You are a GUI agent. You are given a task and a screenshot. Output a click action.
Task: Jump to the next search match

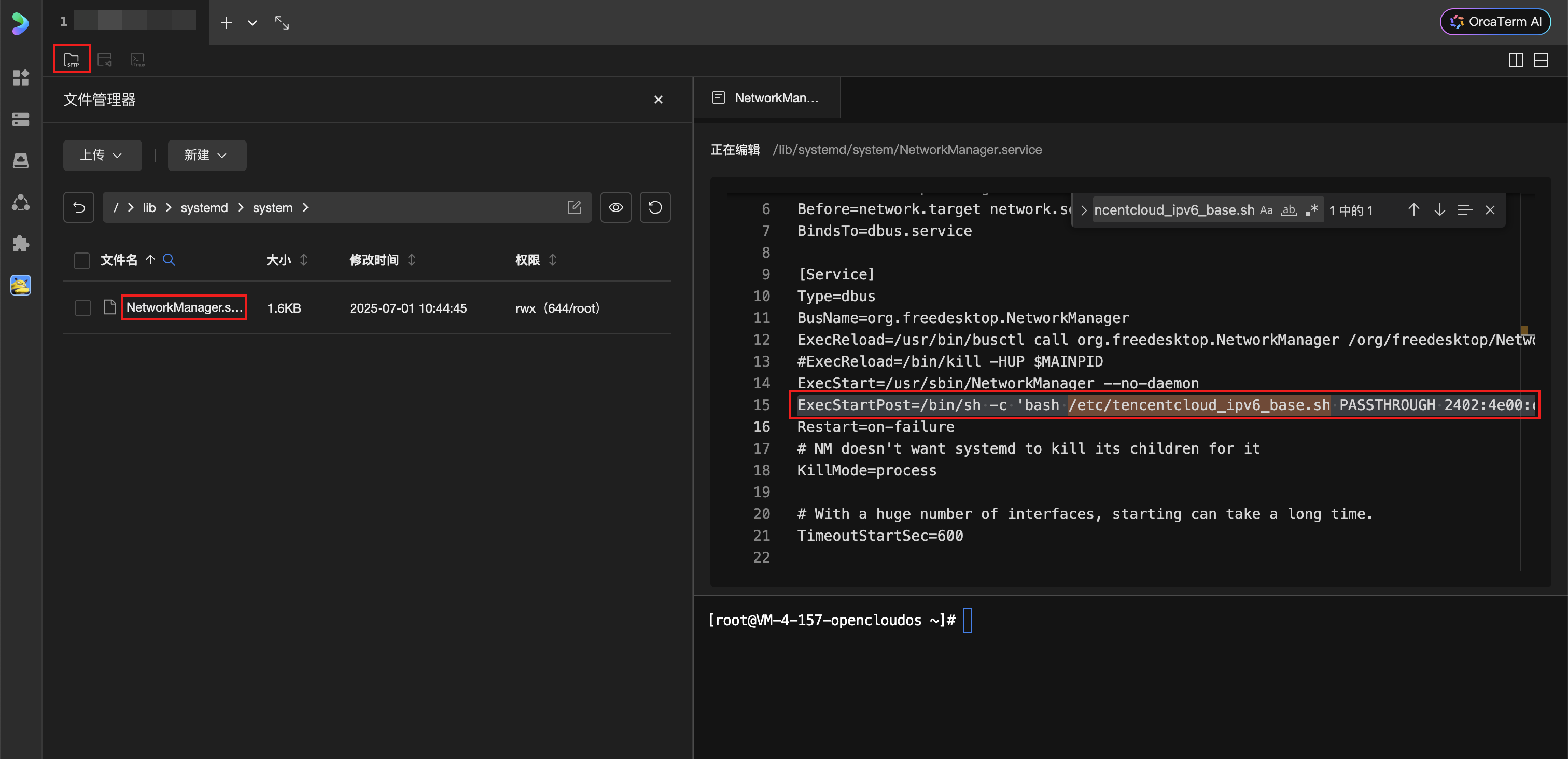pyautogui.click(x=1439, y=210)
